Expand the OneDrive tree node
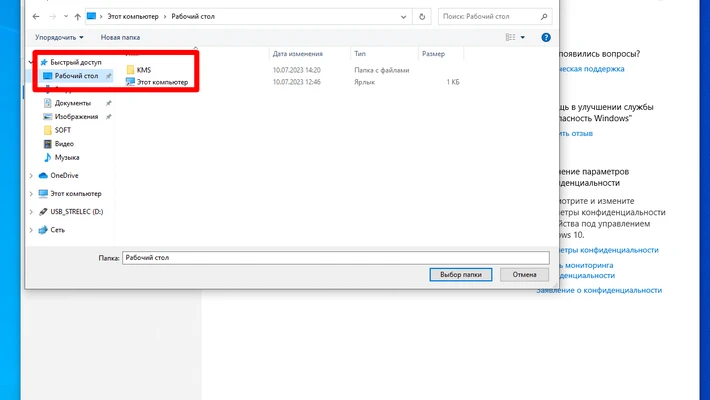 point(31,175)
